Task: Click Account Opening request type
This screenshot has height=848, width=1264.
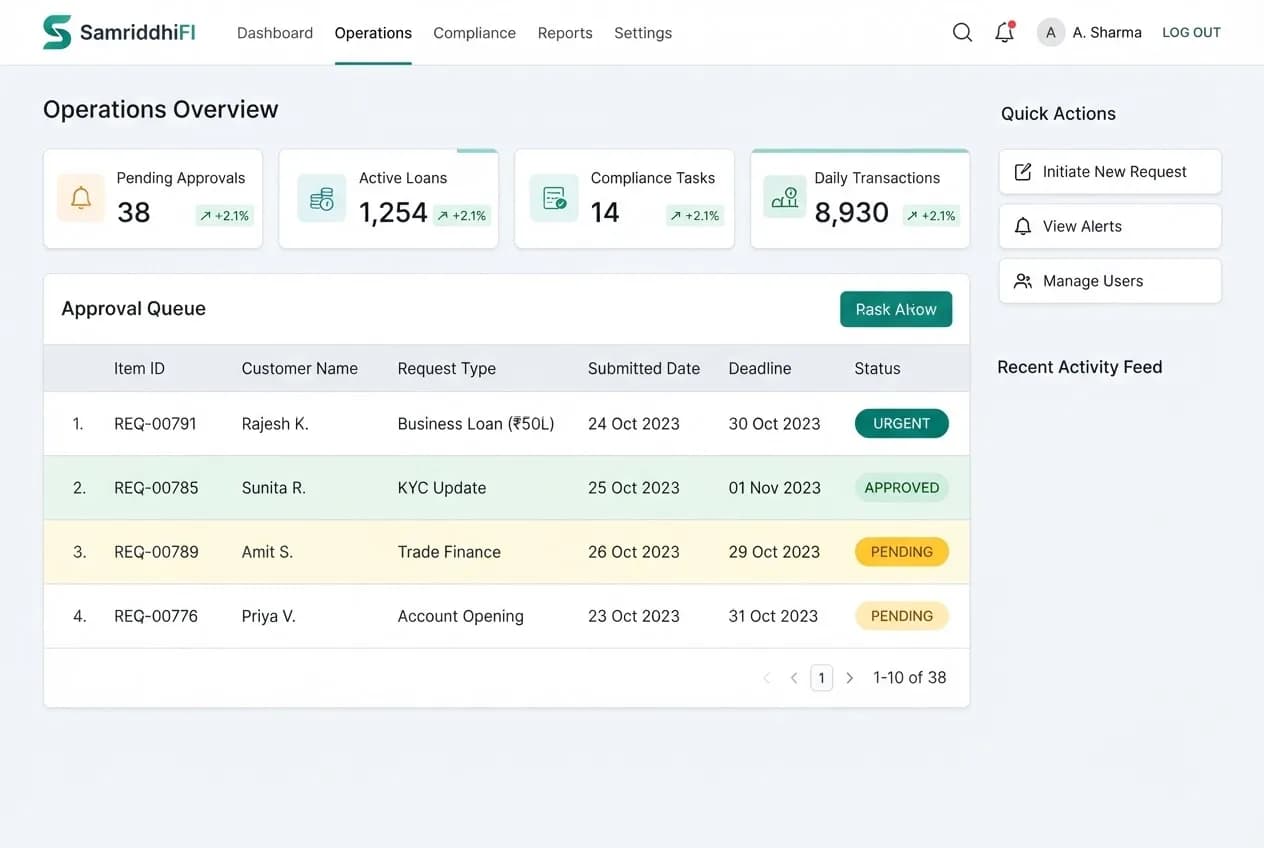Action: [x=460, y=616]
